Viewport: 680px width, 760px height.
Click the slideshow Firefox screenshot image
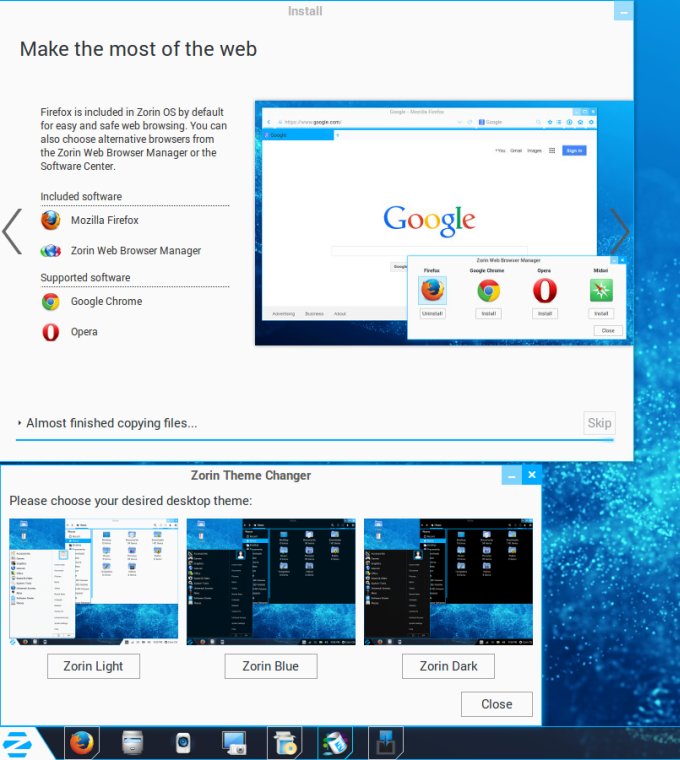coord(444,223)
